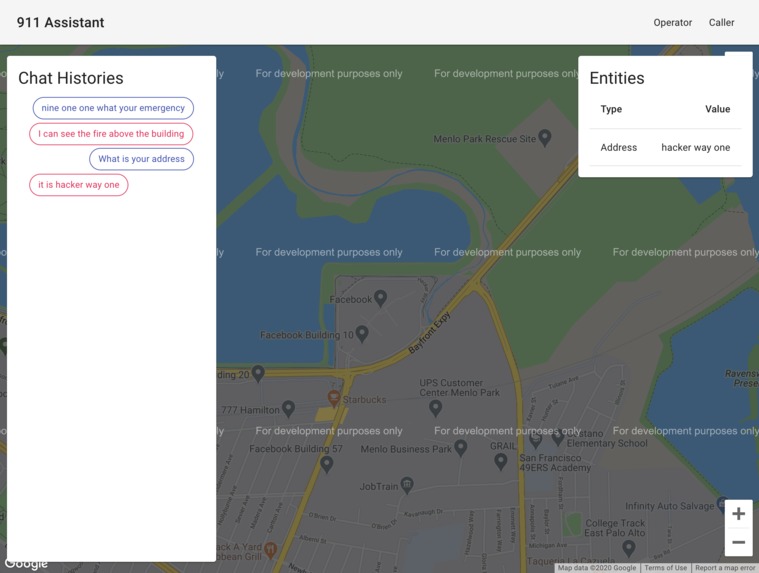Switch to the Caller view
Viewport: 759px width, 573px height.
pyautogui.click(x=721, y=22)
